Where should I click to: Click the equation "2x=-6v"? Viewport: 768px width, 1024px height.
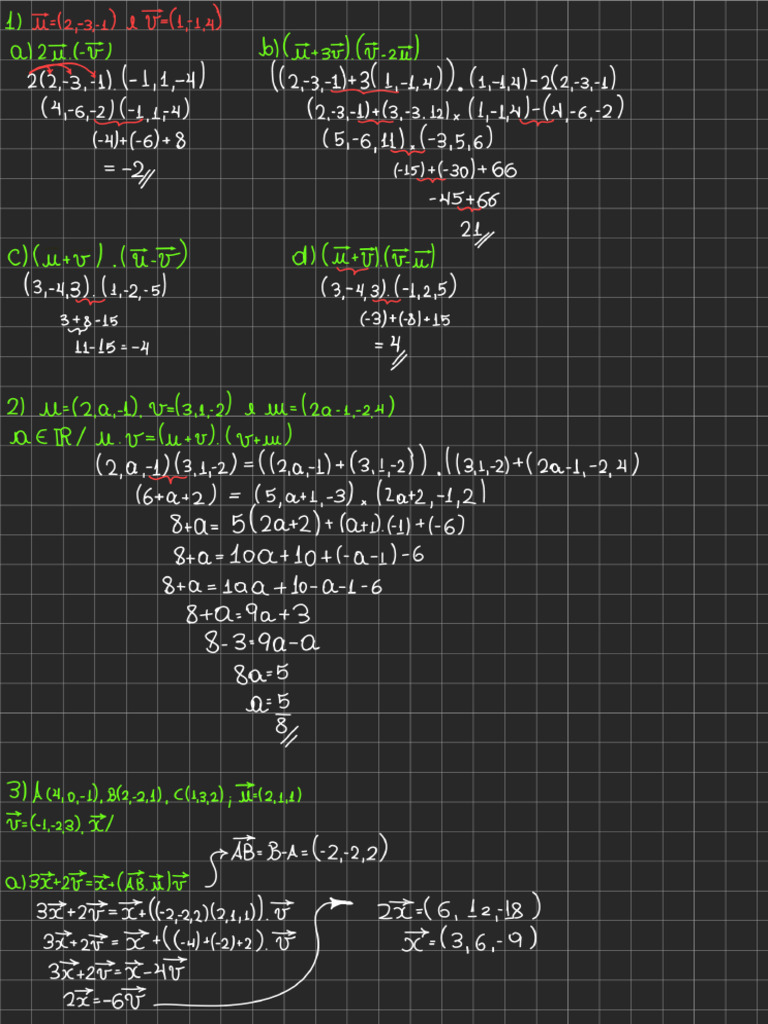[x=106, y=1000]
